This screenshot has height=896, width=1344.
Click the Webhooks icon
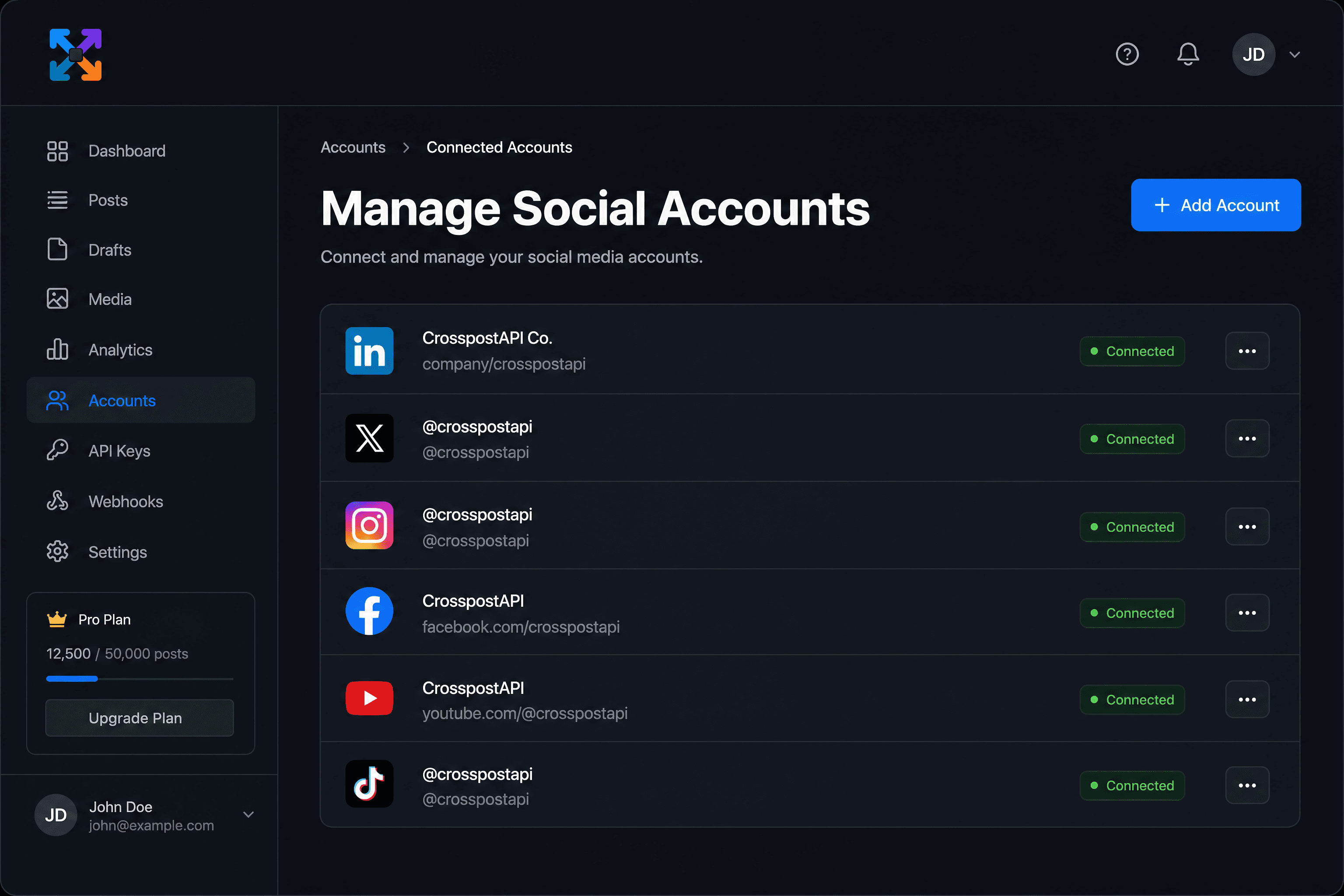point(57,500)
